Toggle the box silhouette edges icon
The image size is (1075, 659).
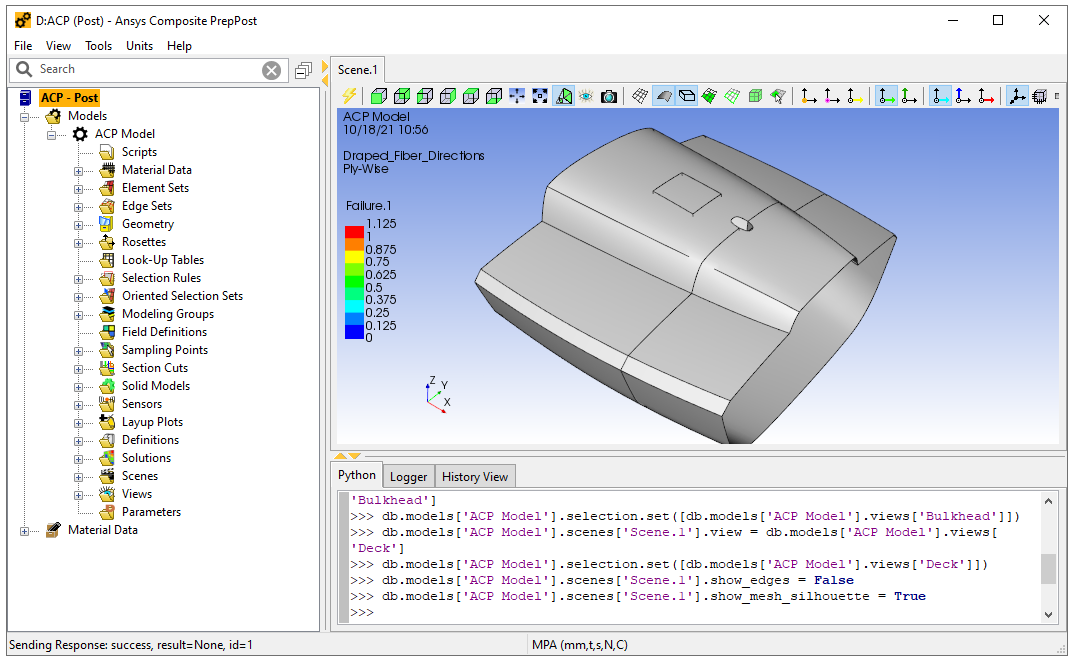click(686, 96)
